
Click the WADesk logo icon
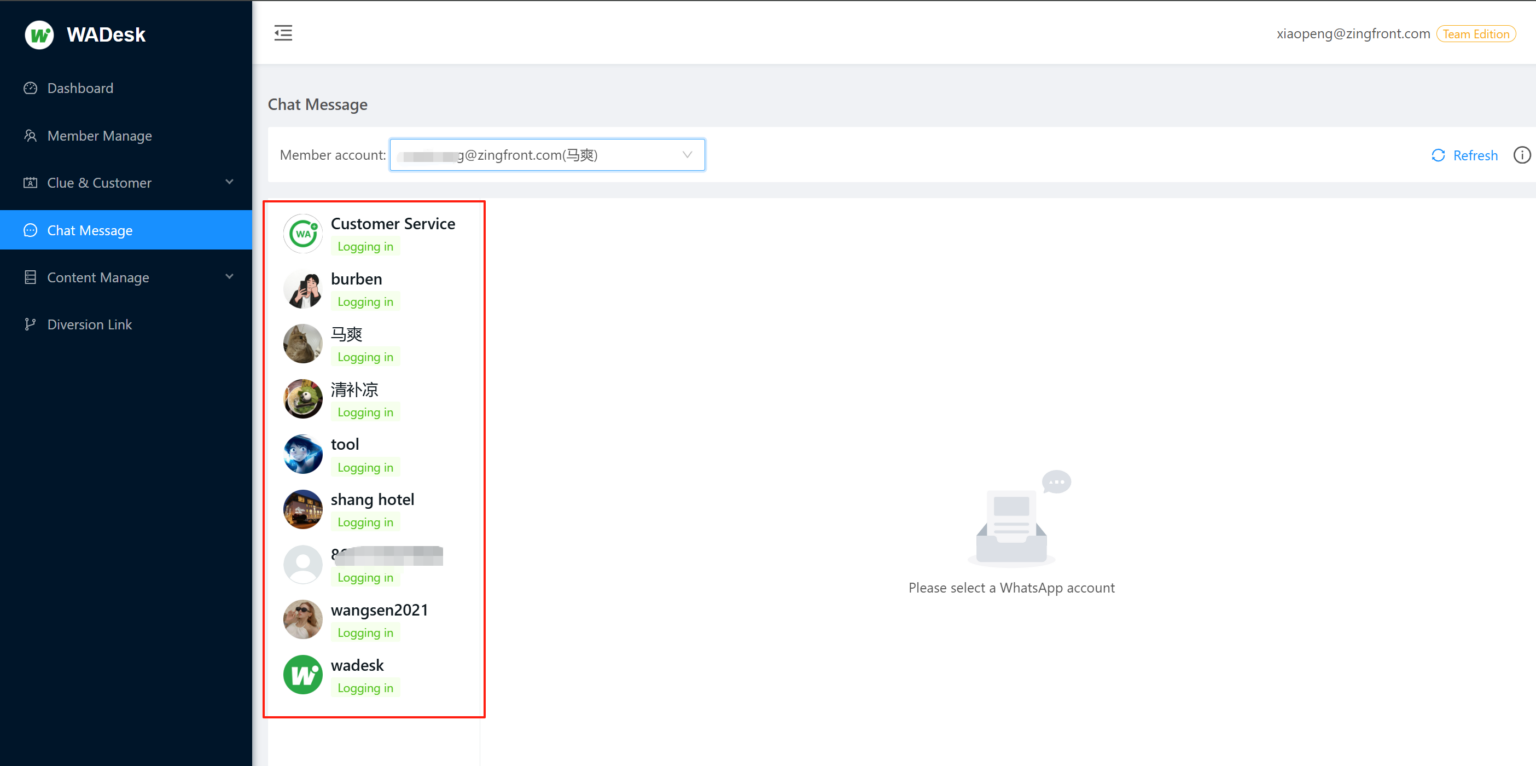(x=39, y=35)
